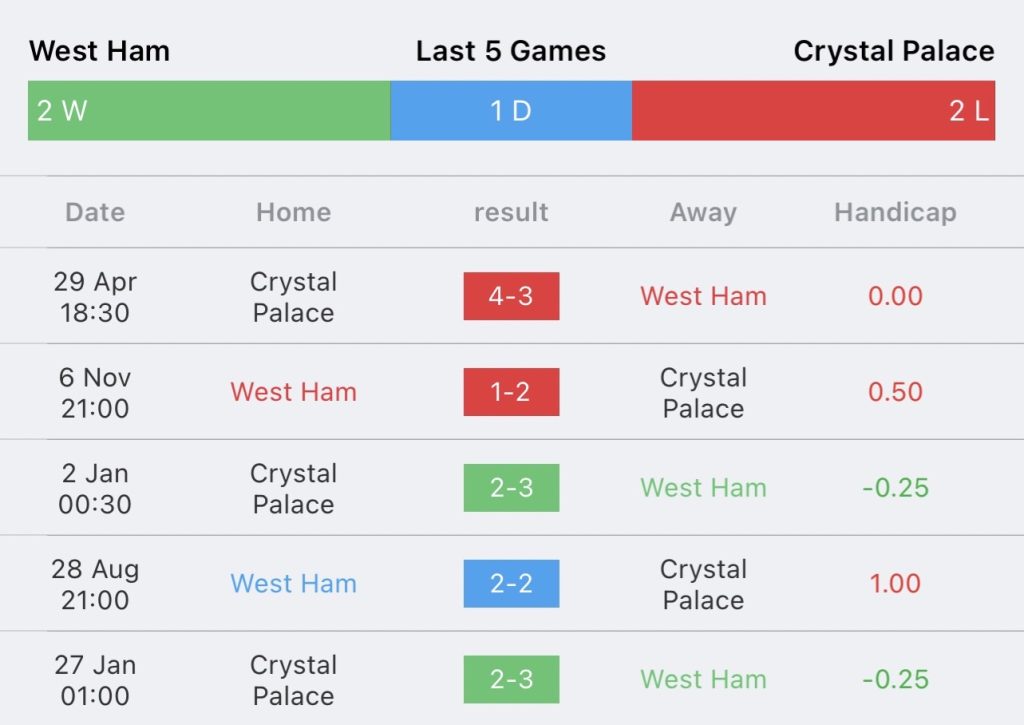Click the blue 1 D bar segment
The image size is (1024, 725).
511,111
